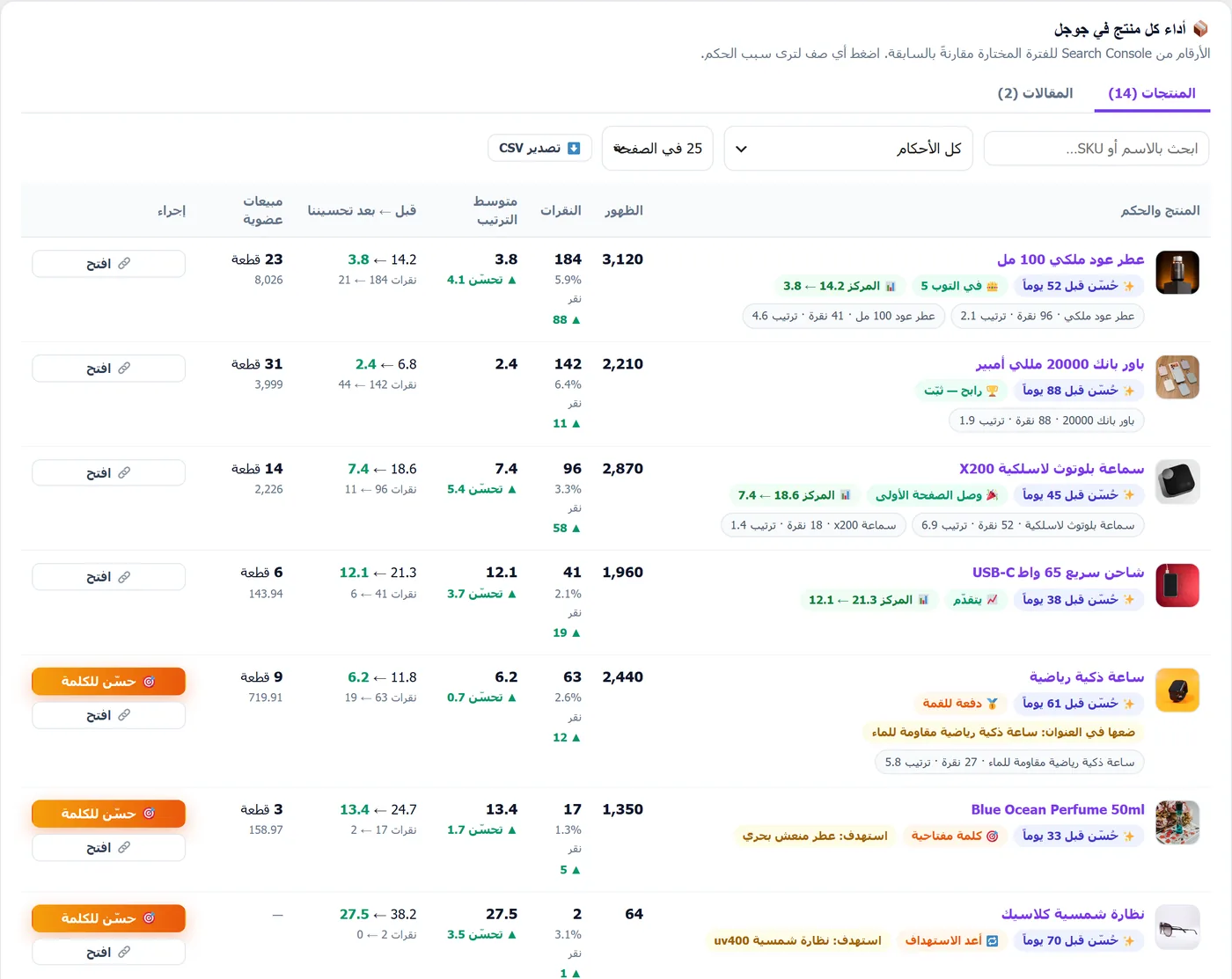1232x979 pixels.
Task: Click the CSV export download icon
Action: pyautogui.click(x=574, y=148)
